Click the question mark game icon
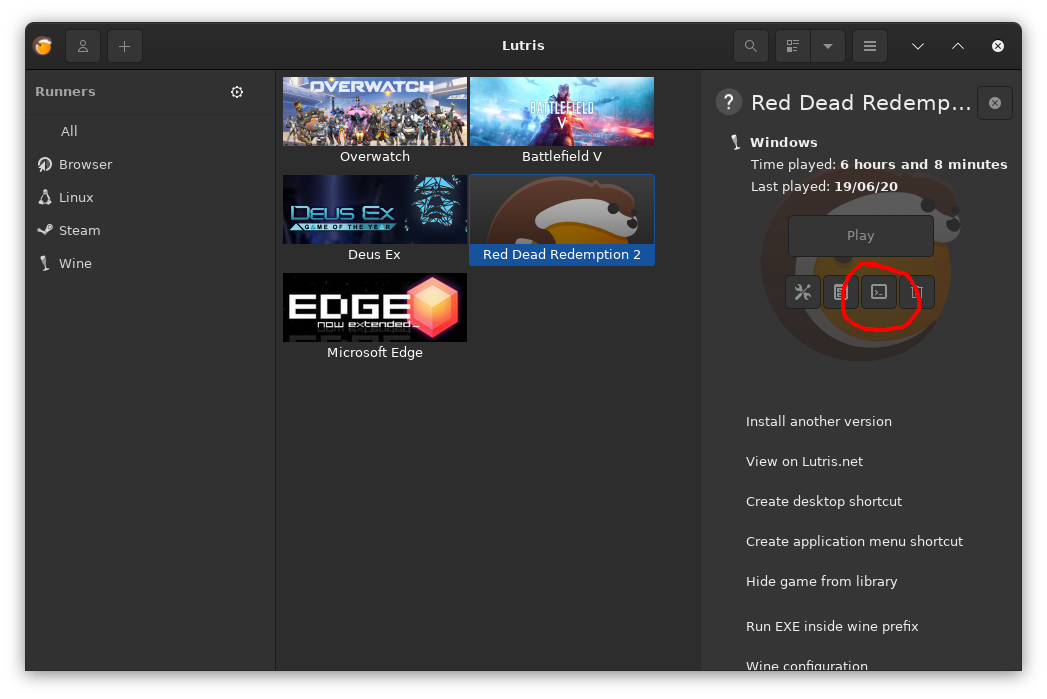The height and width of the screenshot is (699, 1047). (729, 102)
